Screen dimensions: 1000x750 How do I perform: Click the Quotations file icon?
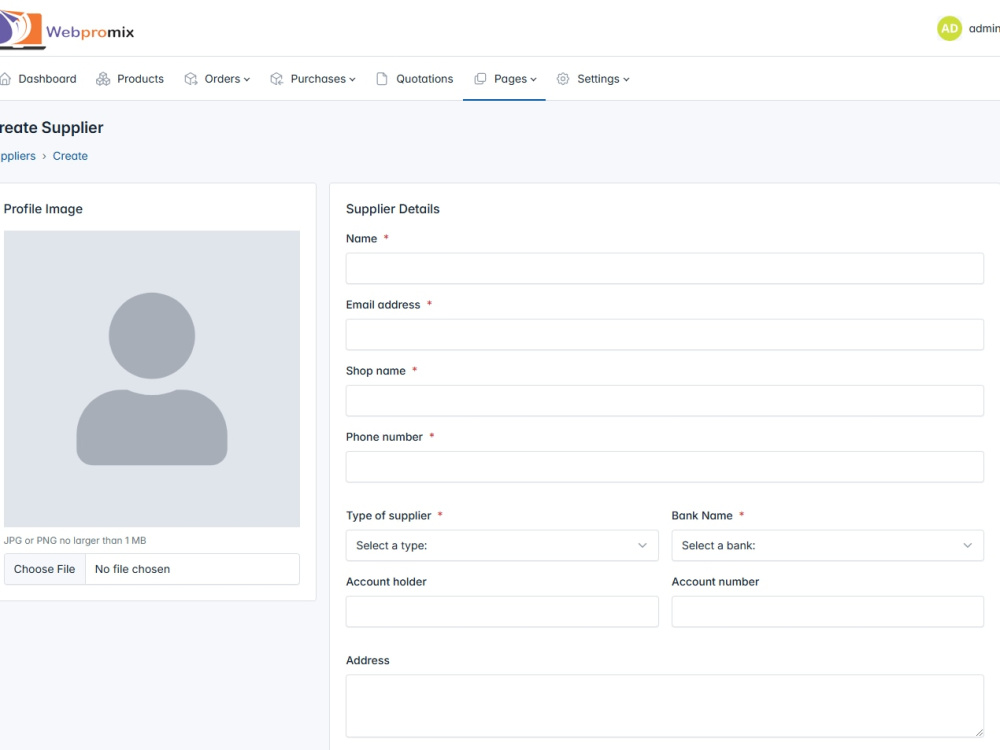(381, 78)
